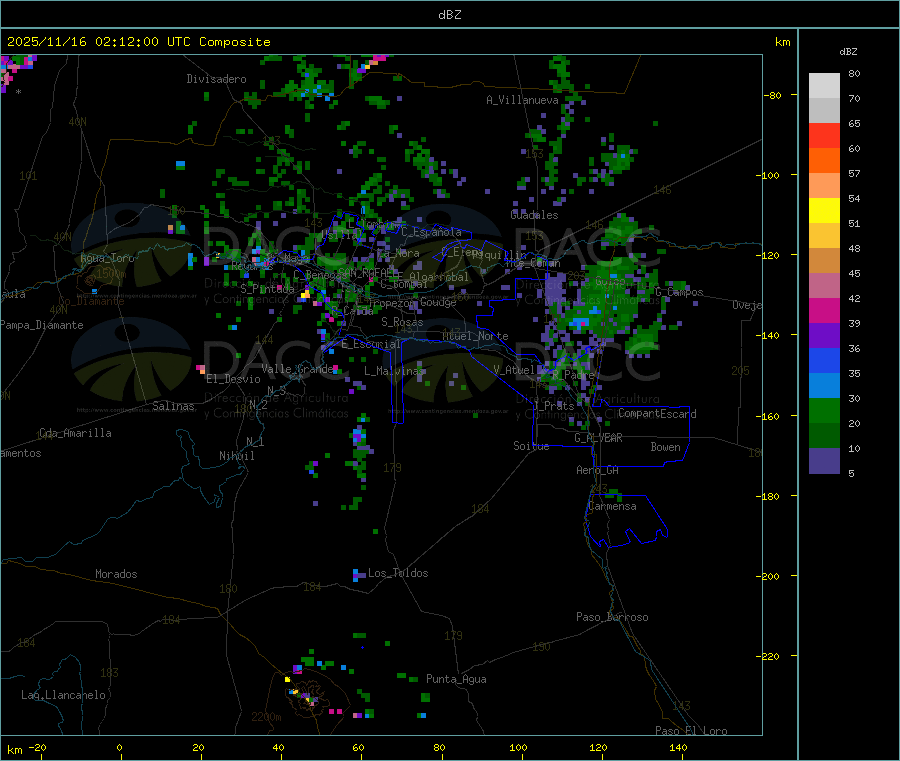
Task: Click the Carmensa location label
Action: (x=612, y=507)
